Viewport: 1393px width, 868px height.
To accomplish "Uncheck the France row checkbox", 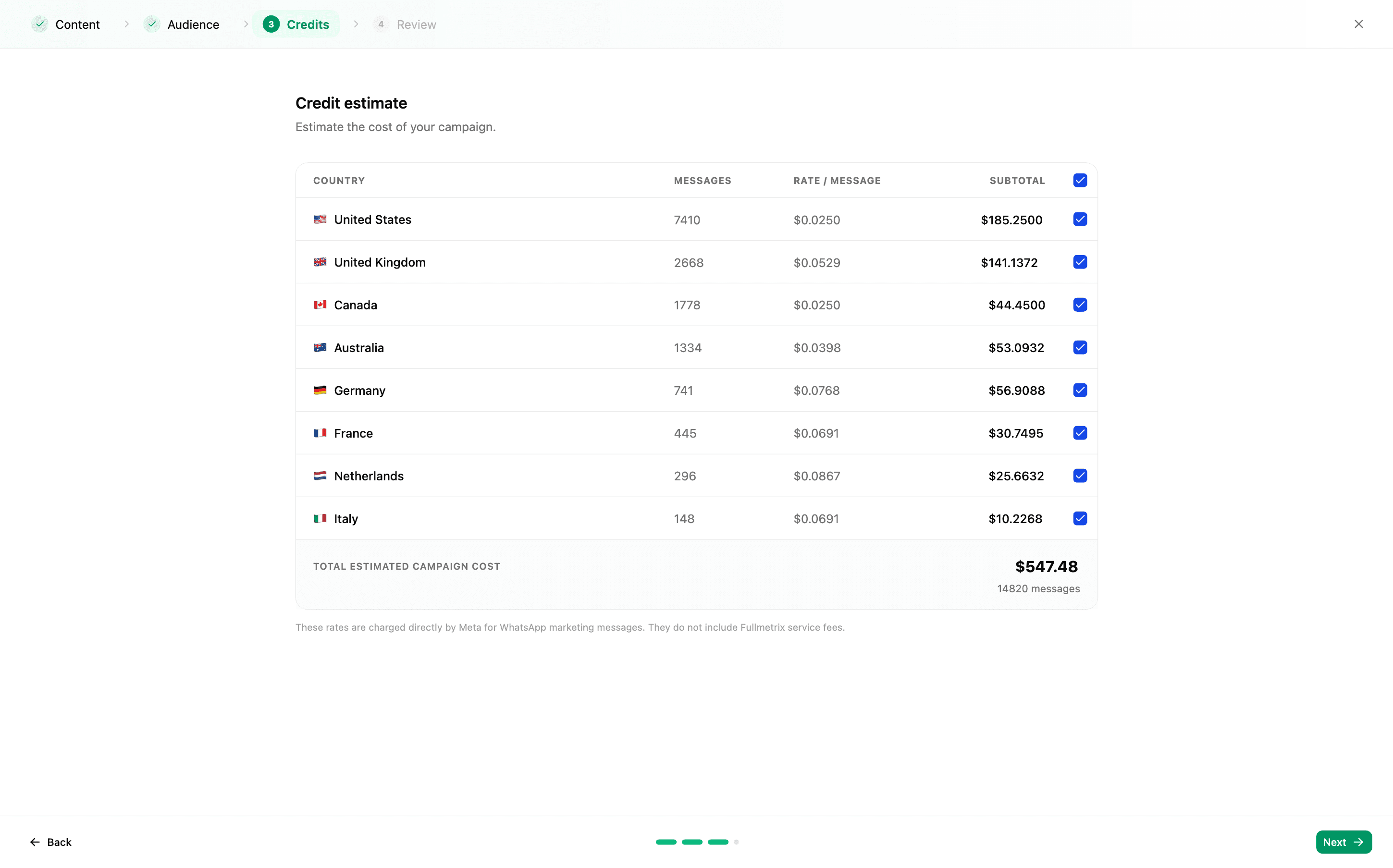I will (1080, 433).
